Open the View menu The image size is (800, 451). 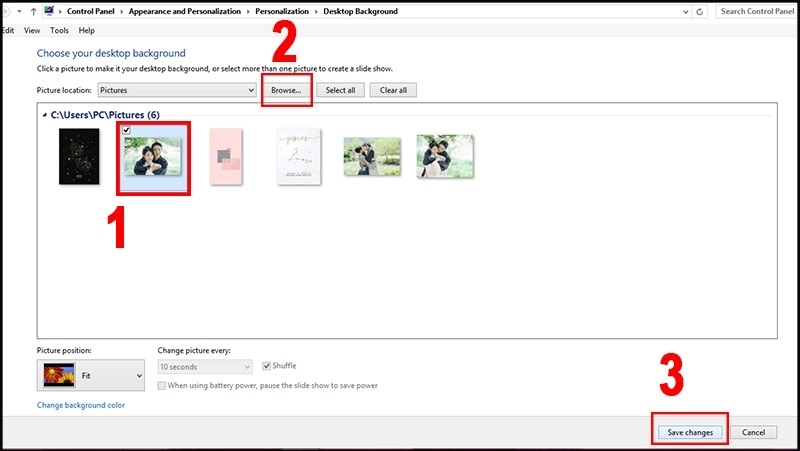(32, 30)
